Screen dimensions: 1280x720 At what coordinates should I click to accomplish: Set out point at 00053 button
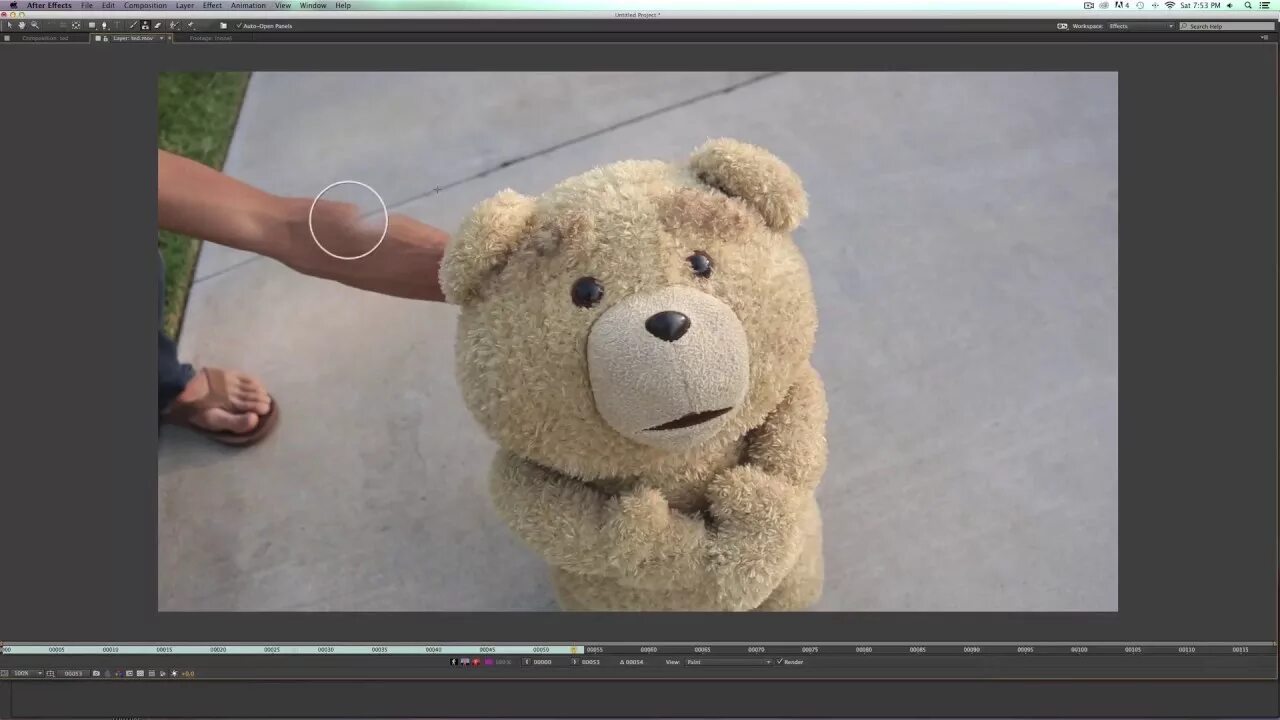pyautogui.click(x=574, y=662)
